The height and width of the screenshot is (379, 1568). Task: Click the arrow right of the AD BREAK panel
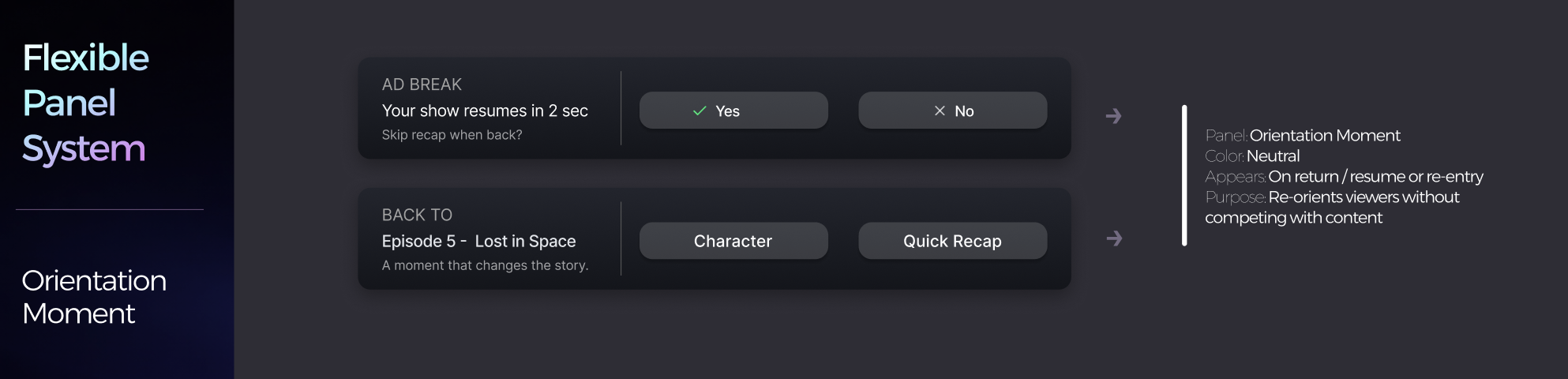point(1114,117)
